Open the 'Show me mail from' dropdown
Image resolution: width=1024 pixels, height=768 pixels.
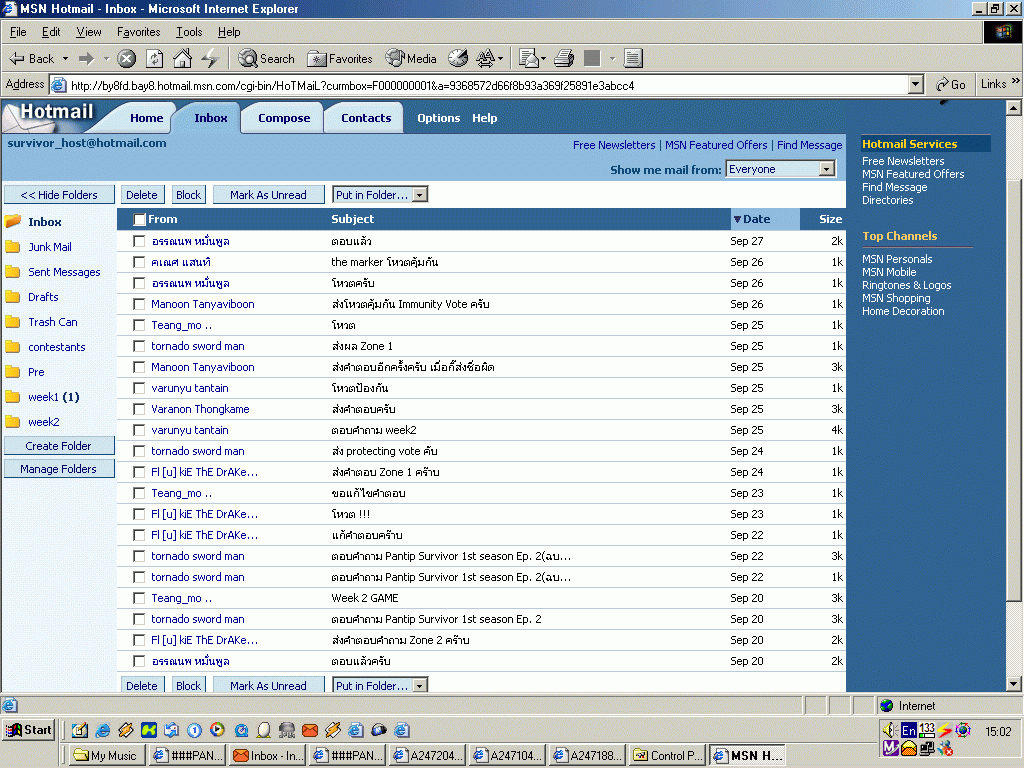tap(826, 169)
